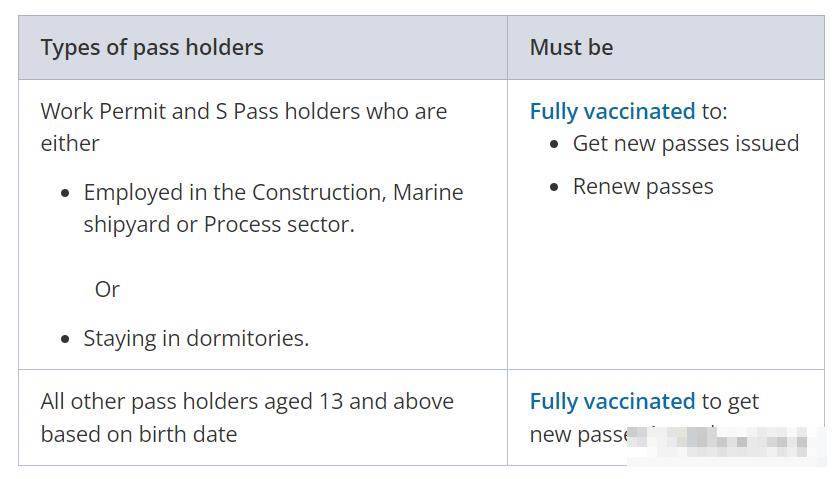Viewport: 835px width, 479px height.
Task: Click the bullet dot before Staying
Action: click(x=65, y=339)
